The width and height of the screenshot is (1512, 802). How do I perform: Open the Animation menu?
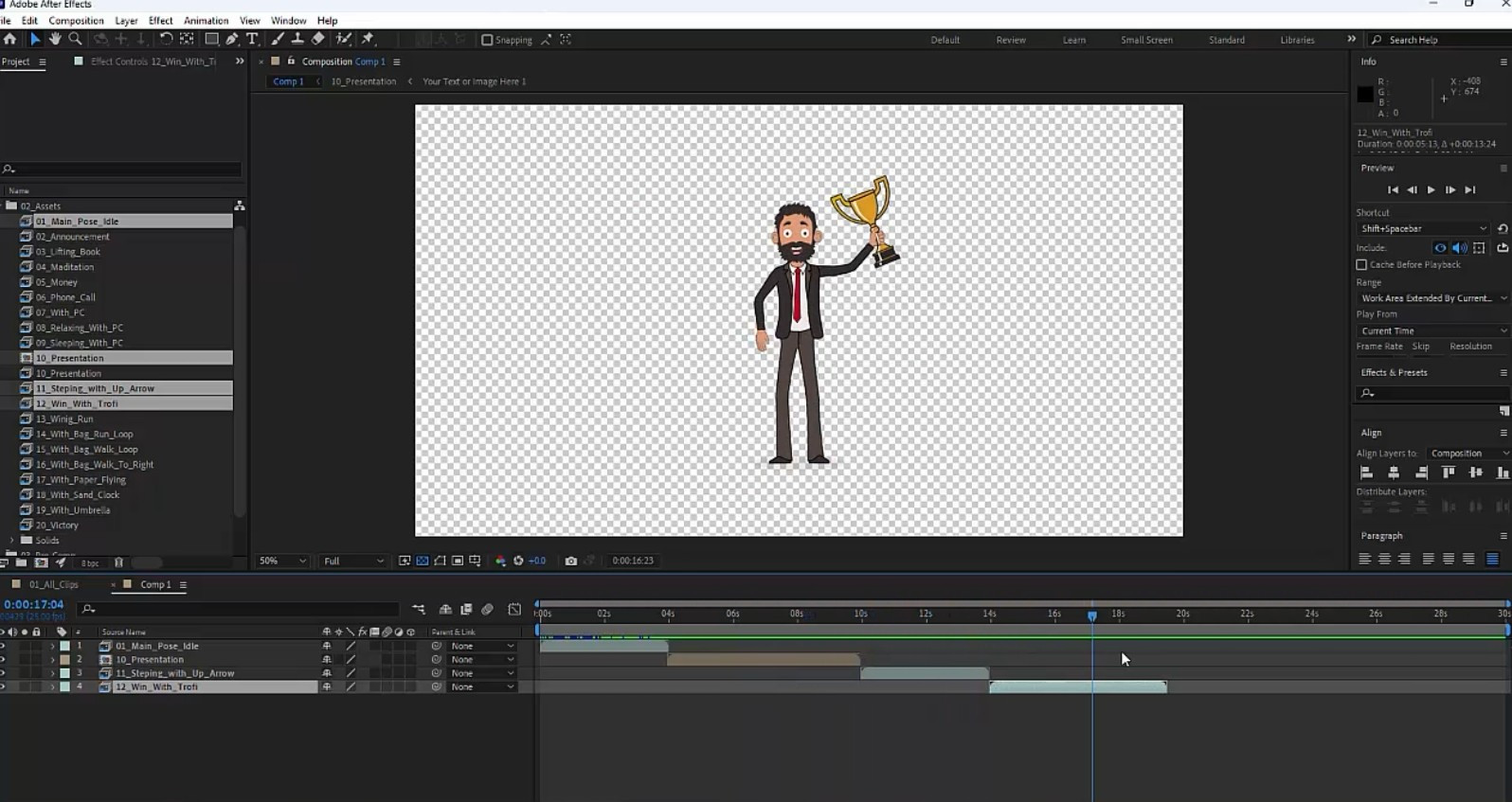coord(206,20)
